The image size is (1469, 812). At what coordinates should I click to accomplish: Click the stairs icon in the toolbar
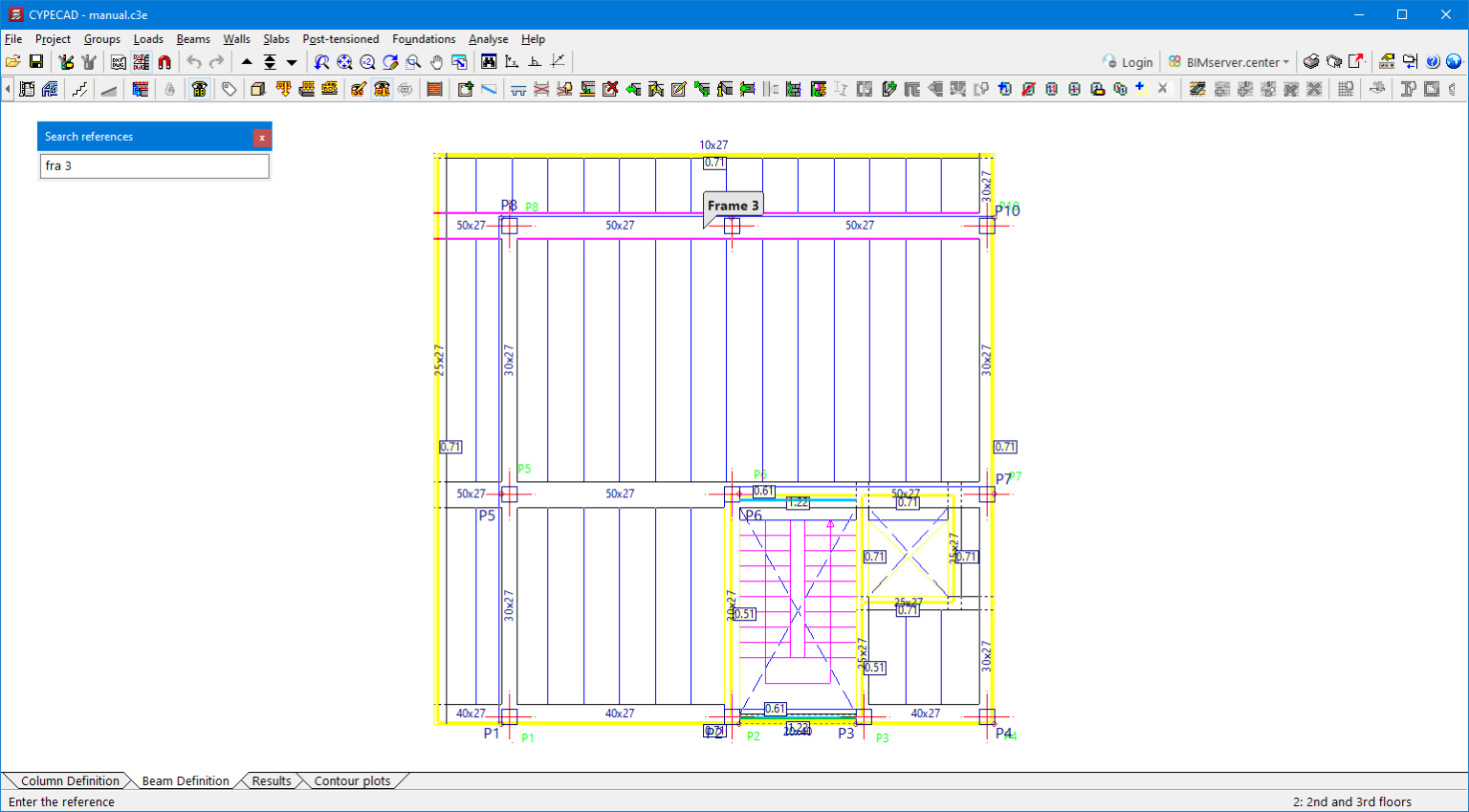pyautogui.click(x=80, y=89)
